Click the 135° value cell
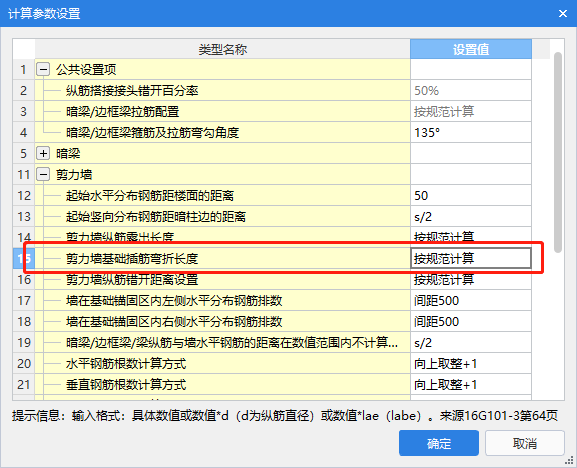 click(471, 132)
